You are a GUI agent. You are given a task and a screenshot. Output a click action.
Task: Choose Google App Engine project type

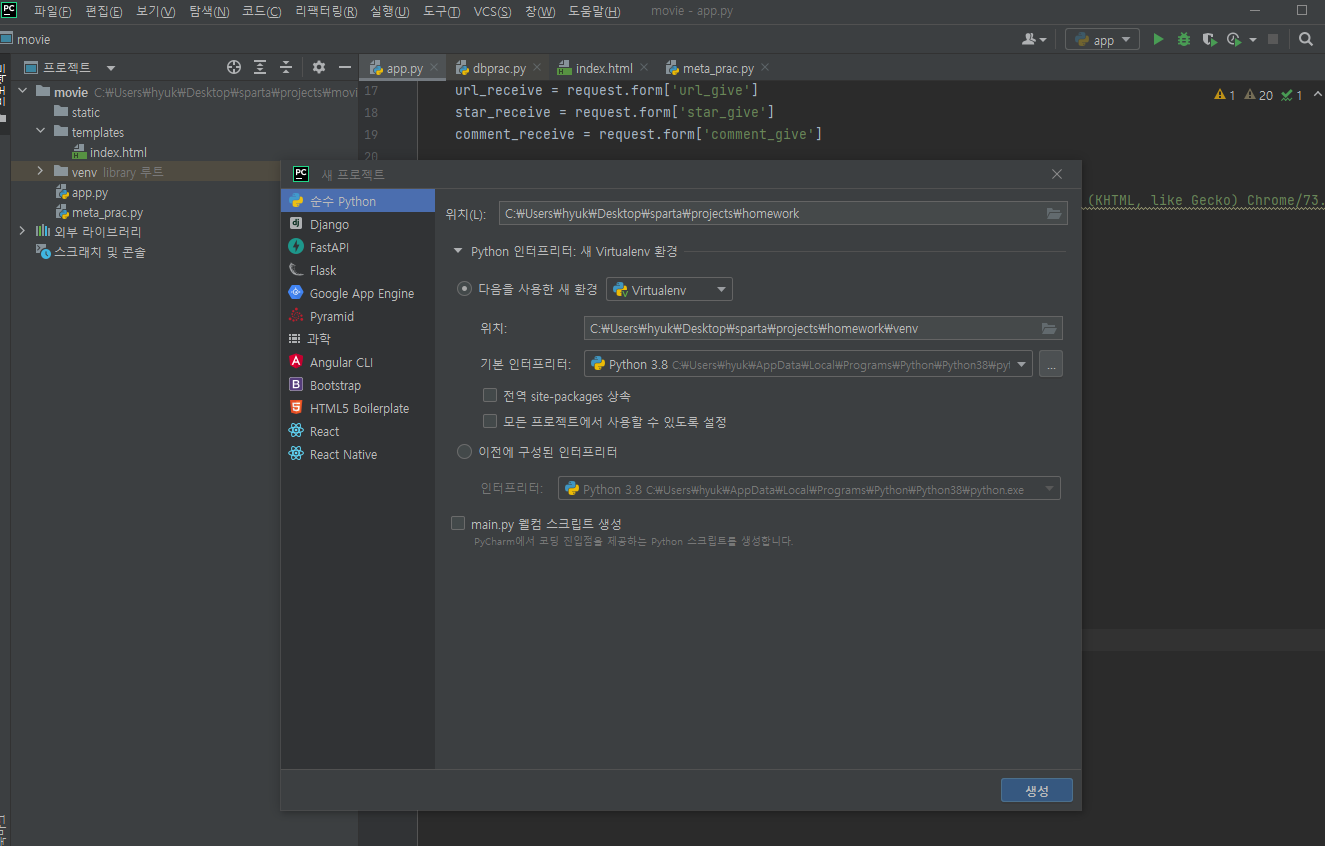coord(358,293)
